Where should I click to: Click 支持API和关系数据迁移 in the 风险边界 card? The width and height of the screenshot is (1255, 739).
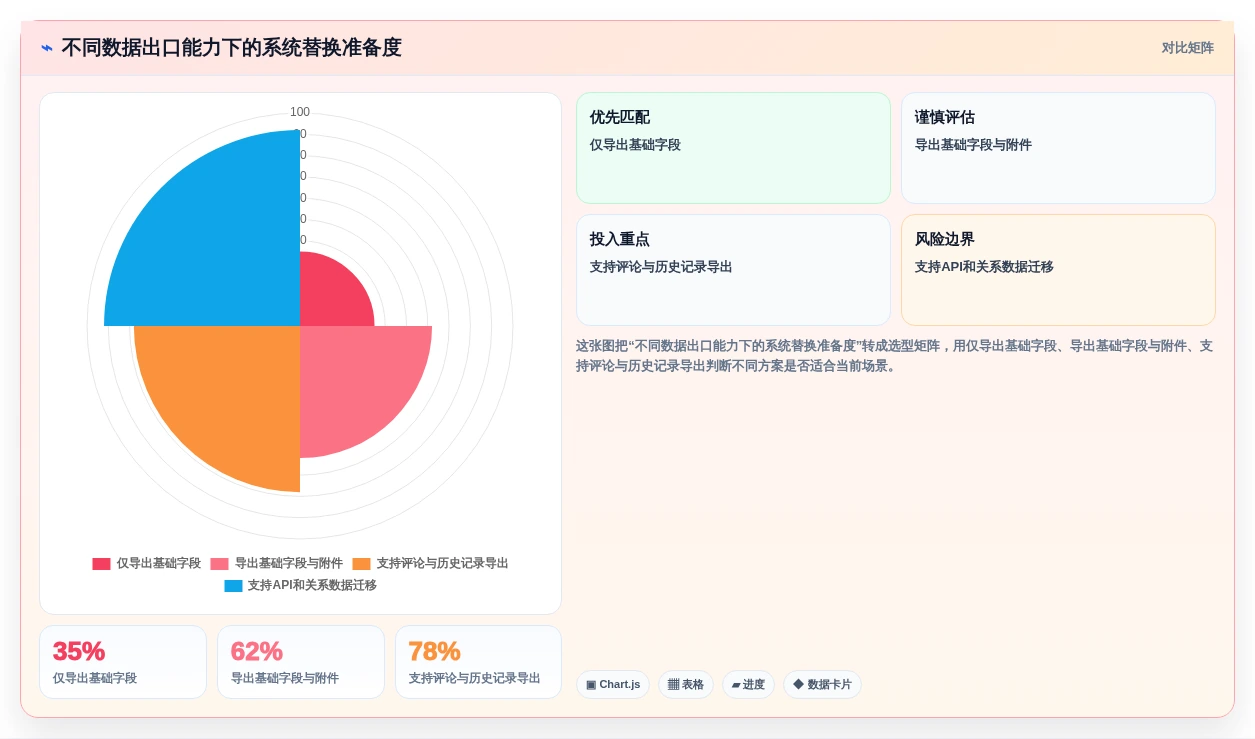tap(984, 267)
